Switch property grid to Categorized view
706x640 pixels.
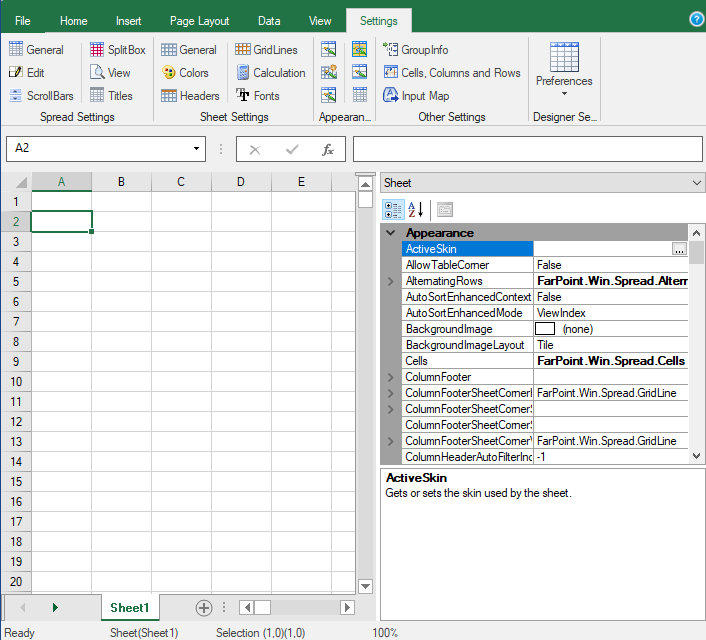[393, 210]
